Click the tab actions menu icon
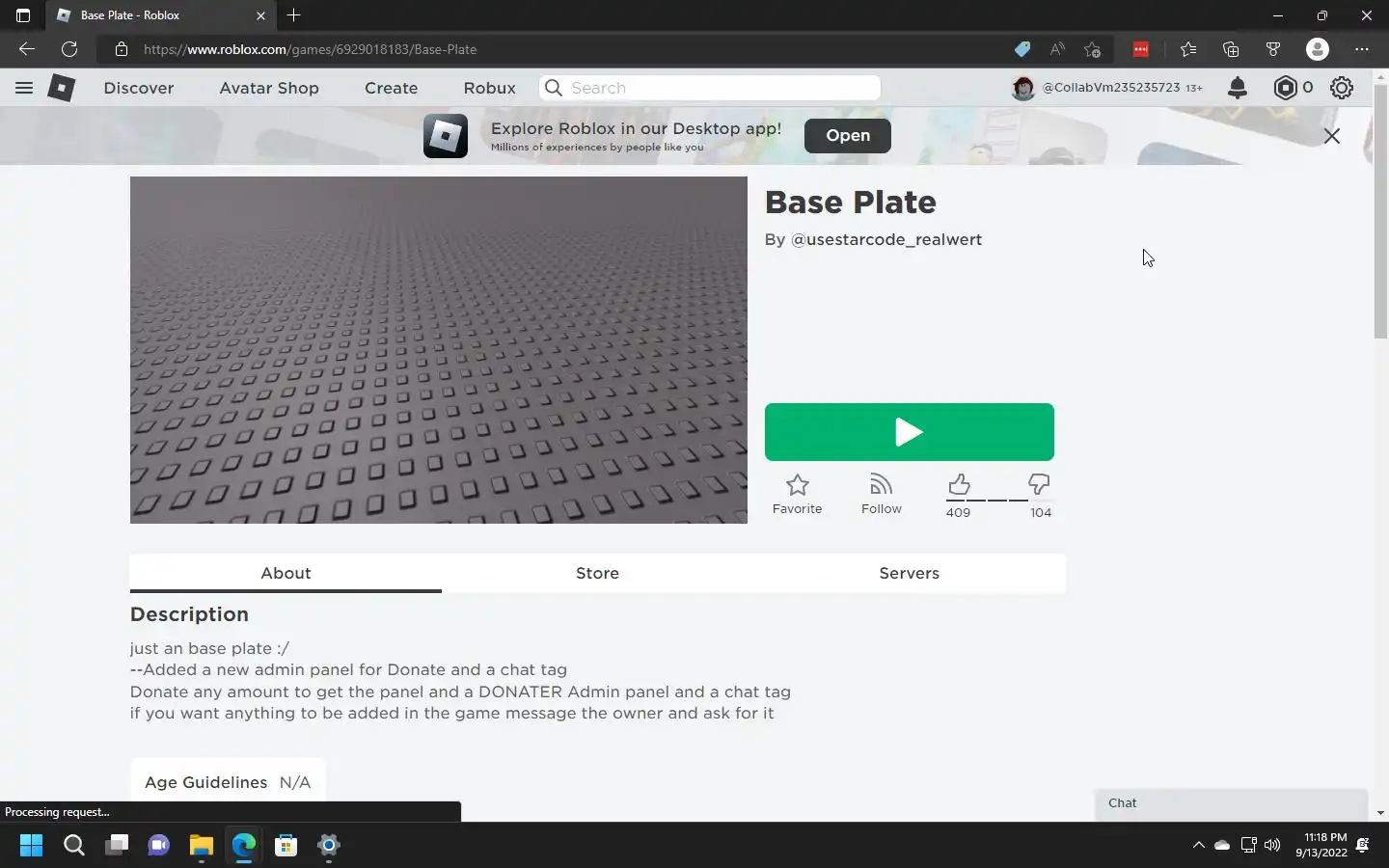Image resolution: width=1389 pixels, height=868 pixels. (23, 15)
